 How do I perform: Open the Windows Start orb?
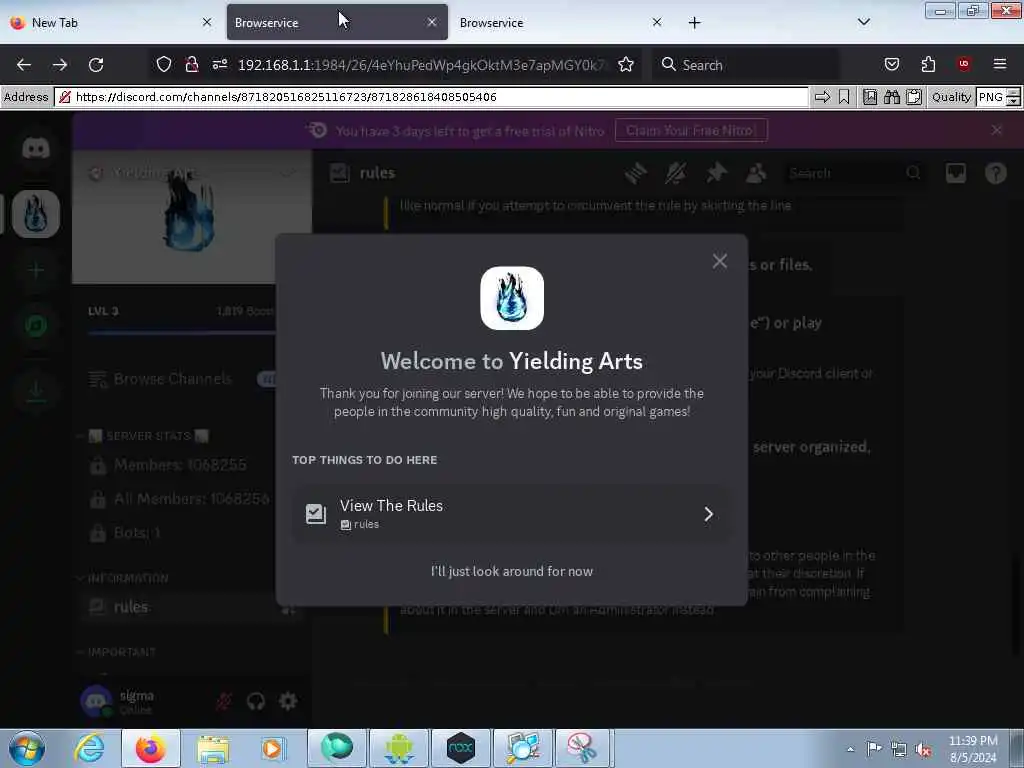pyautogui.click(x=26, y=748)
